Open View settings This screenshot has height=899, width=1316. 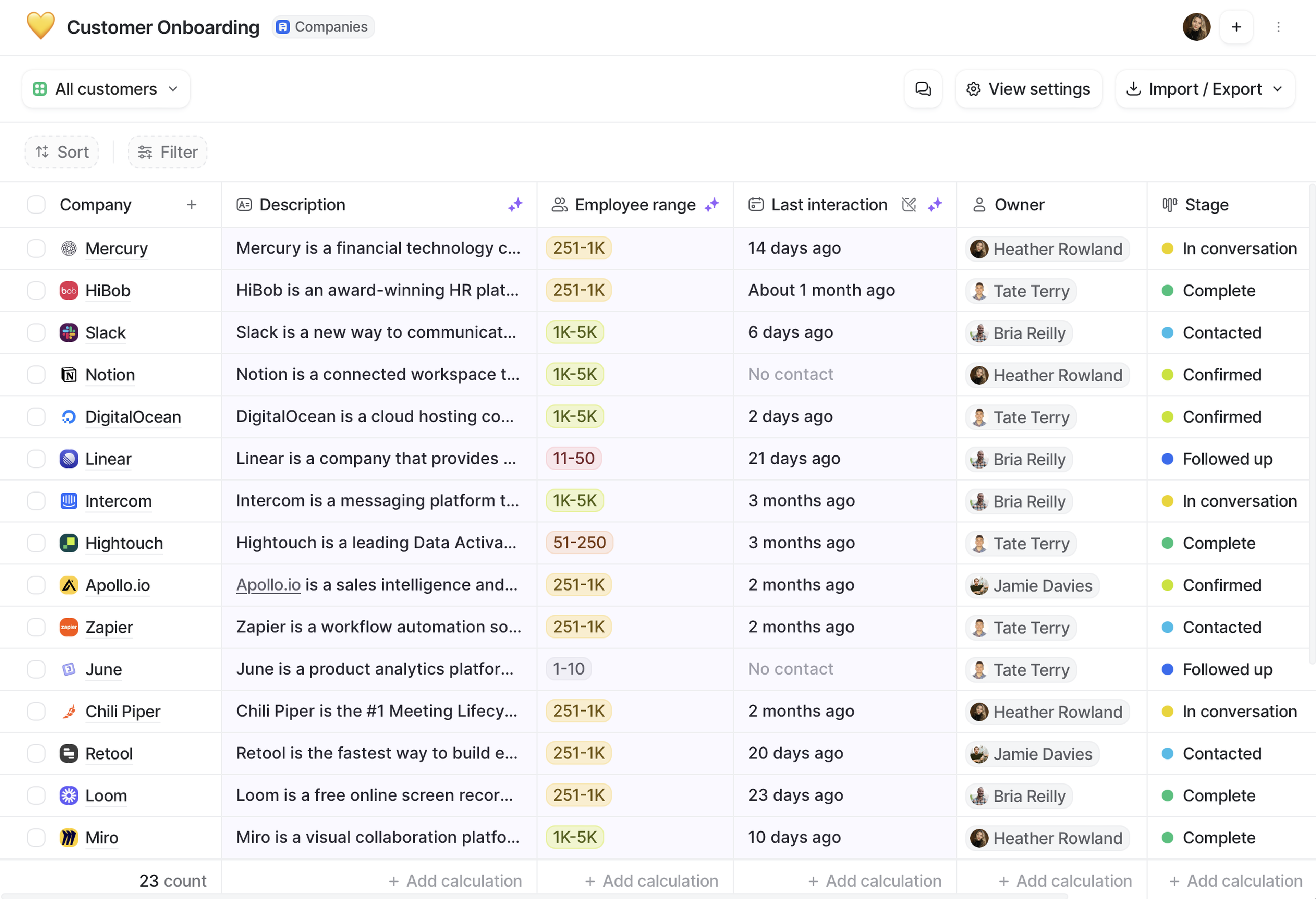[1028, 89]
